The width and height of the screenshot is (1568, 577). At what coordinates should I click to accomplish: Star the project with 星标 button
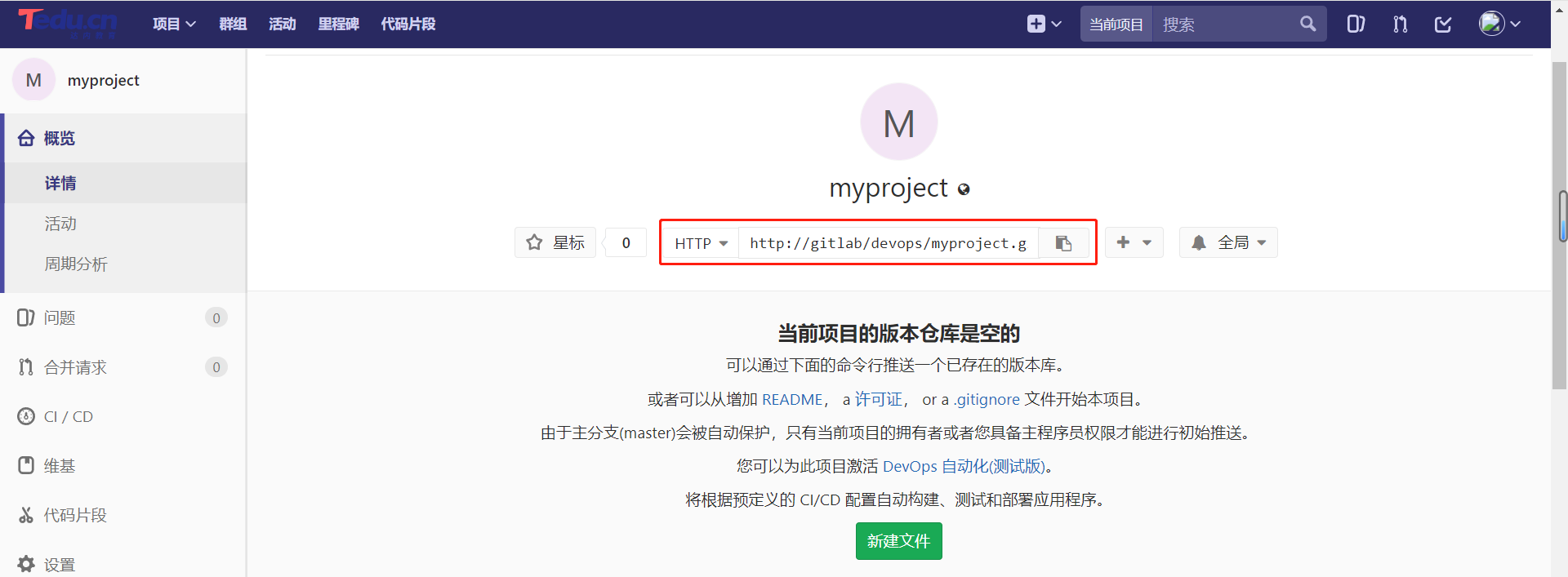[x=555, y=242]
